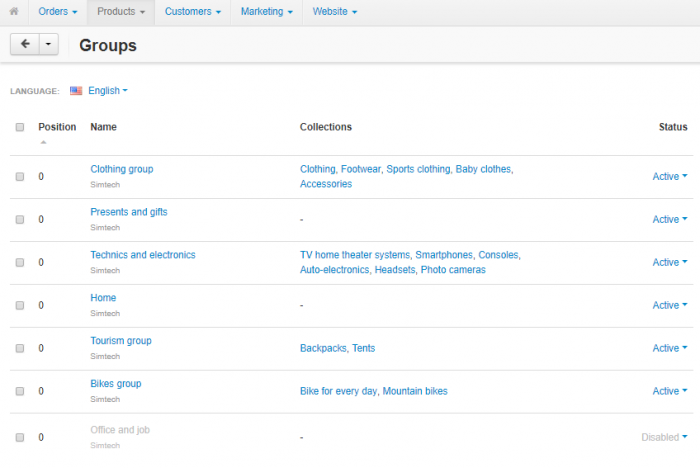Click the Status column header
Image resolution: width=700 pixels, height=468 pixels.
coord(673,127)
